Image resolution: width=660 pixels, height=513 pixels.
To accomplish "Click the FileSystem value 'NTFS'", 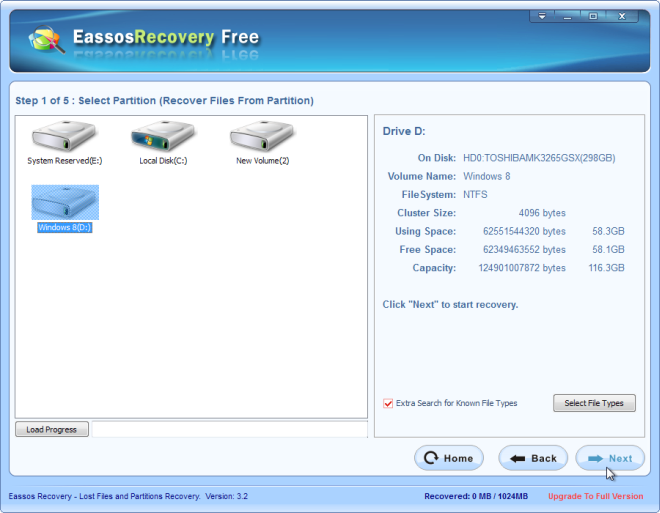I will [x=475, y=194].
